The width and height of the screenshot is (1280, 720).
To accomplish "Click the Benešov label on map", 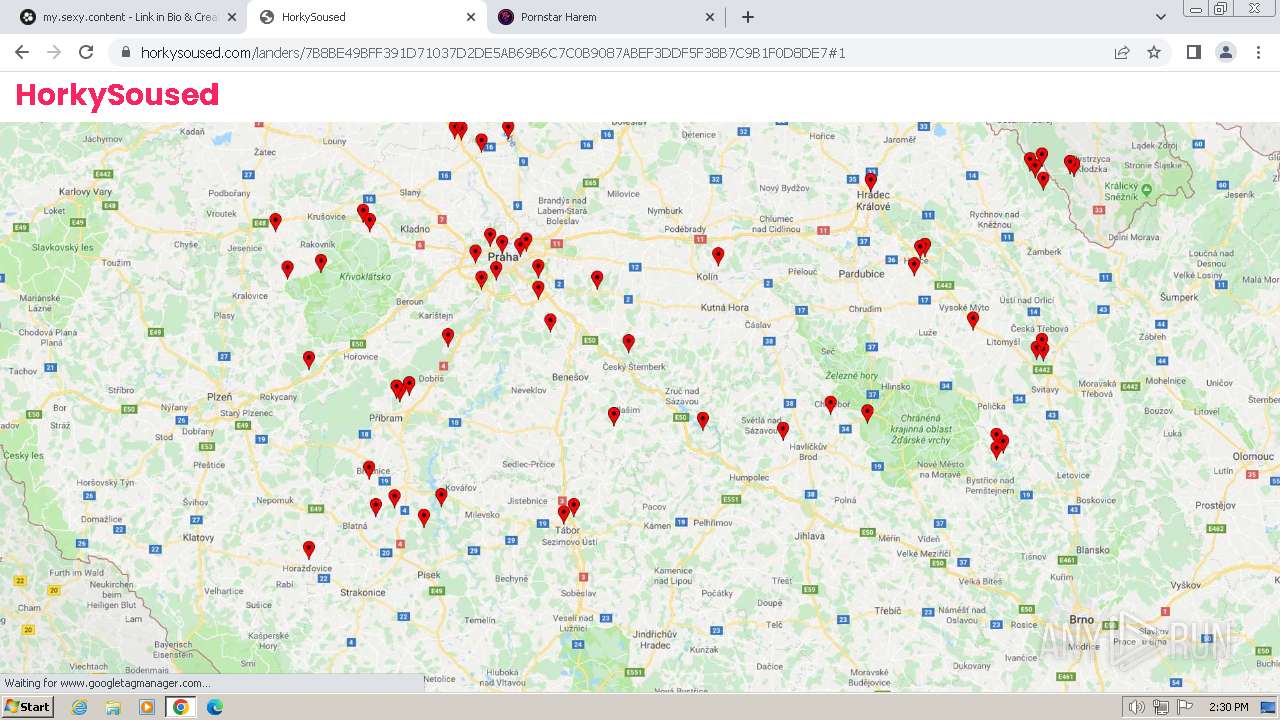I will tap(570, 377).
